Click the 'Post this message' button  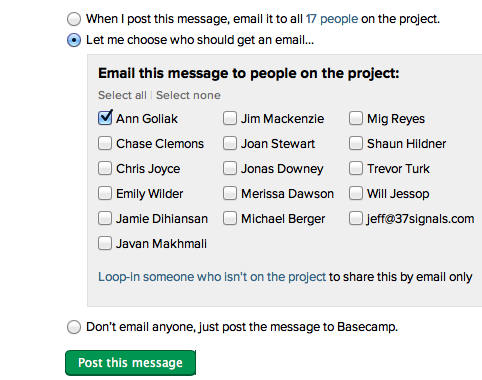(x=130, y=363)
